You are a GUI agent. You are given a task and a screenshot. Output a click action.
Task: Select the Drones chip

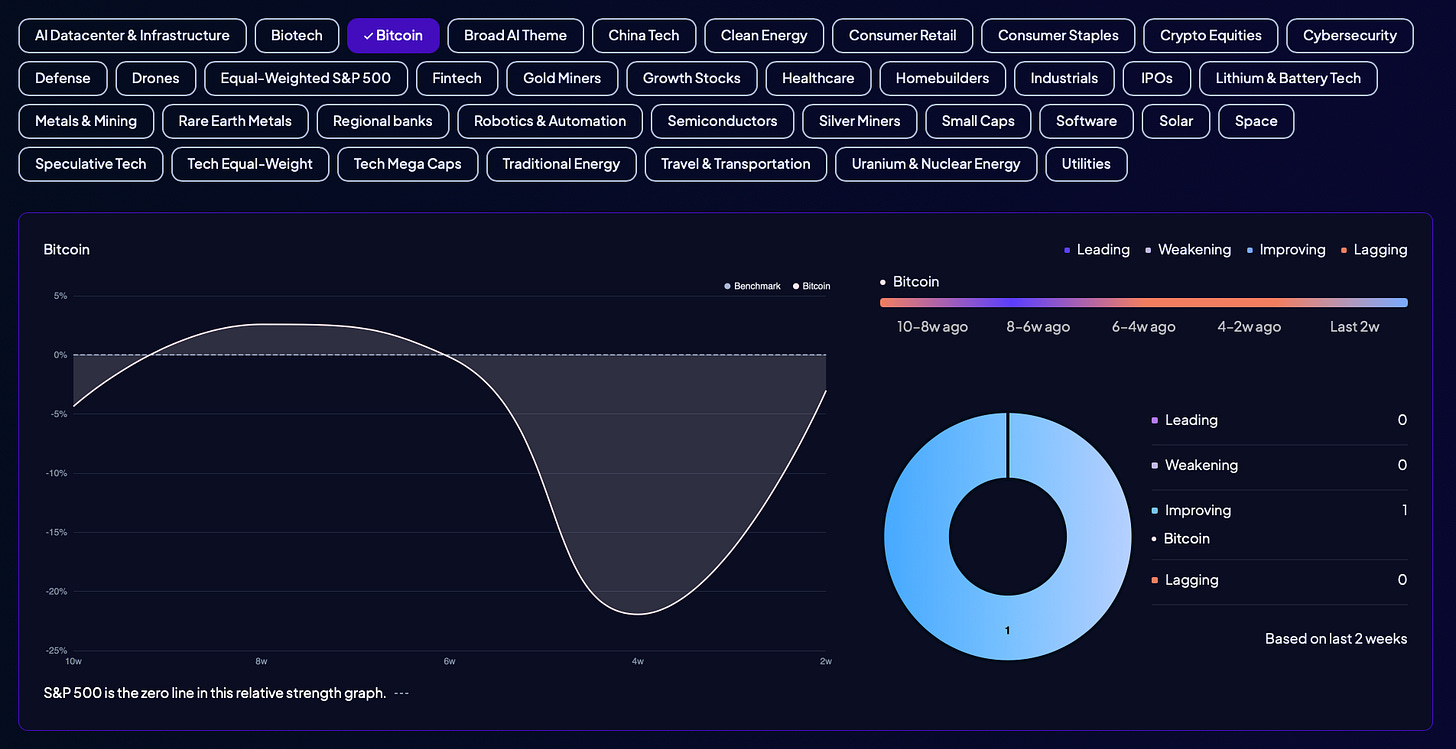click(x=155, y=78)
